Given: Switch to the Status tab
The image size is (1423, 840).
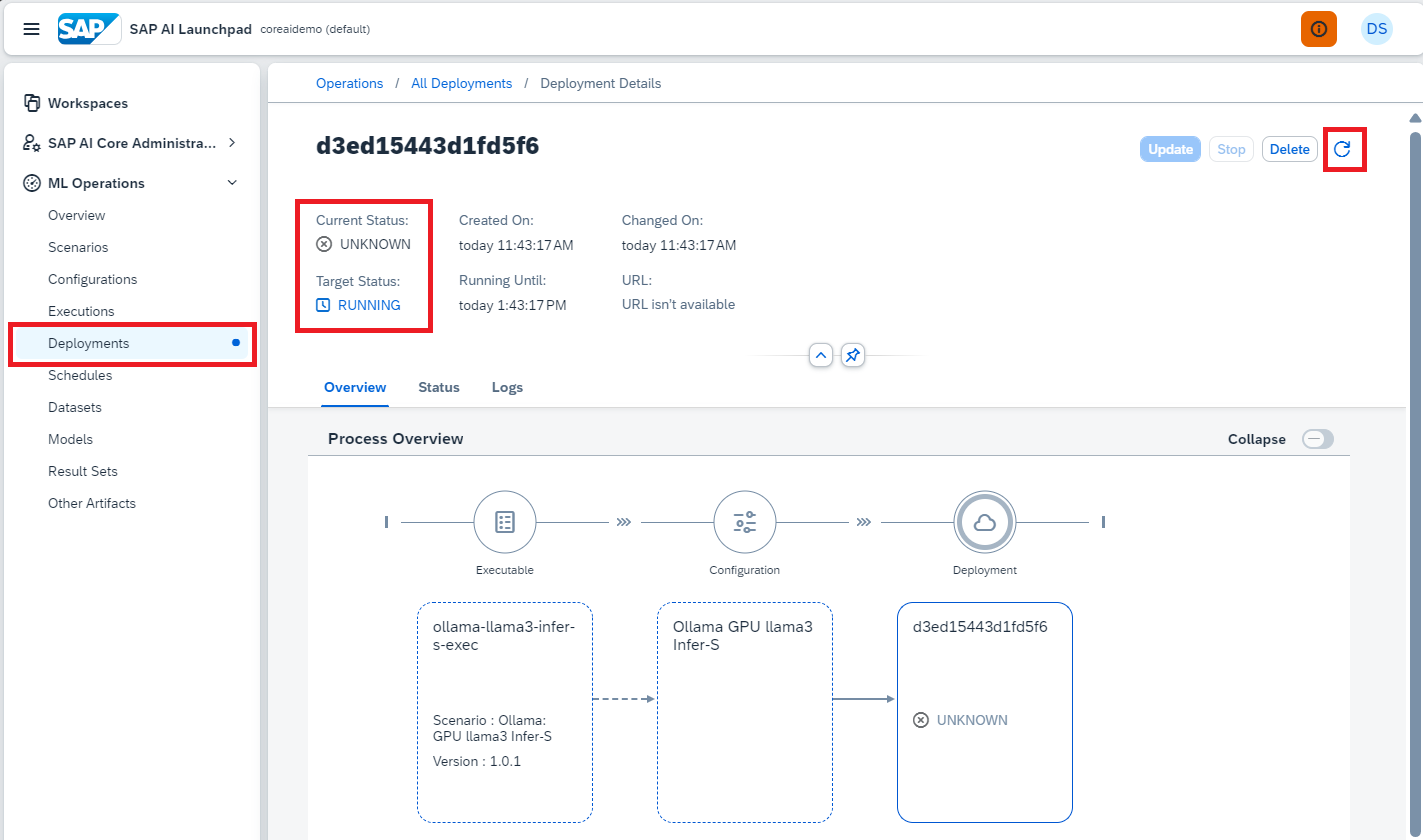Looking at the screenshot, I should tap(439, 387).
